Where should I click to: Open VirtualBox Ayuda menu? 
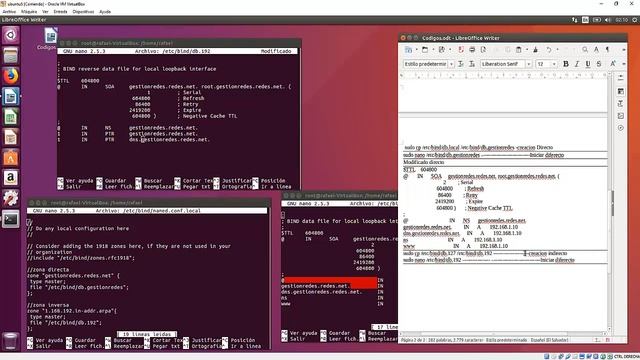[105, 12]
